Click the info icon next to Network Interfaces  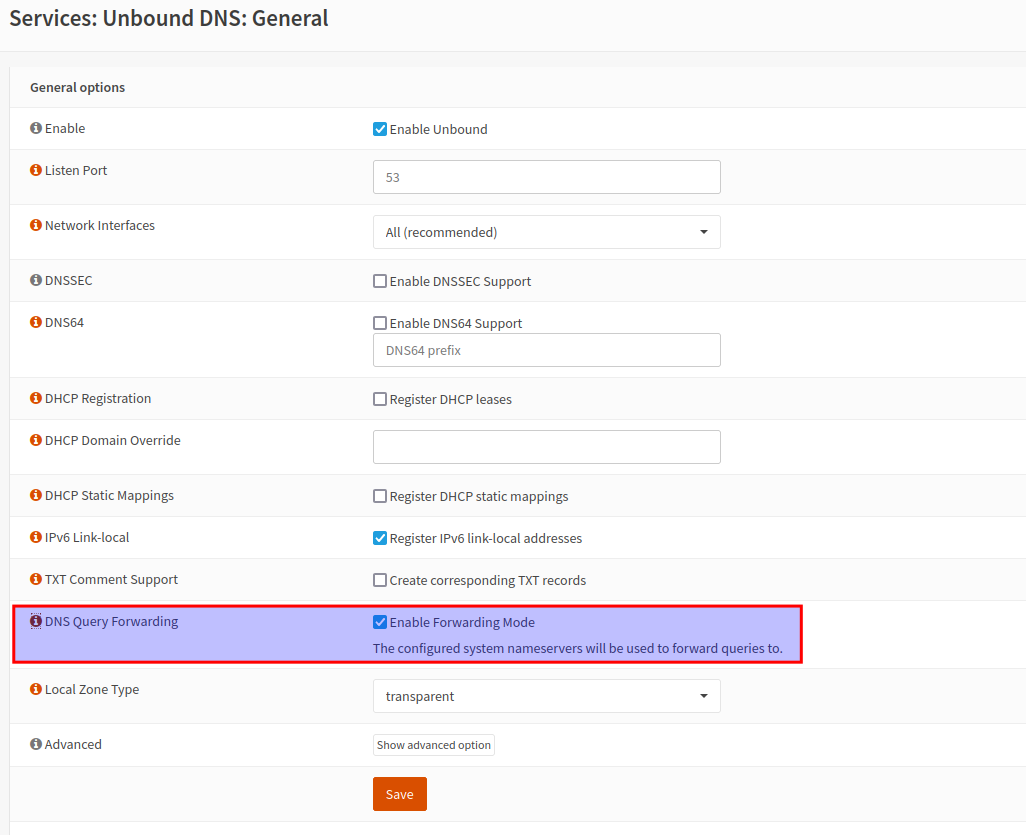coord(36,226)
